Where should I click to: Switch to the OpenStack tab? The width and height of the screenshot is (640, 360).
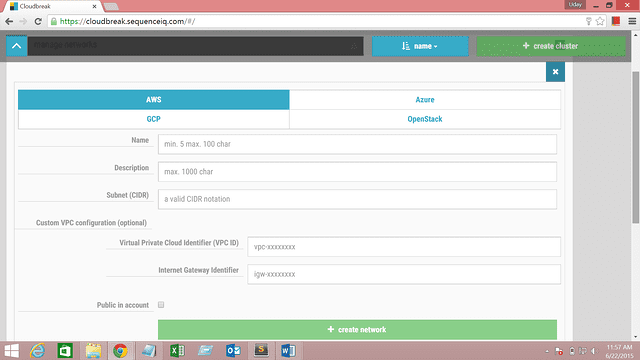pyautogui.click(x=424, y=119)
